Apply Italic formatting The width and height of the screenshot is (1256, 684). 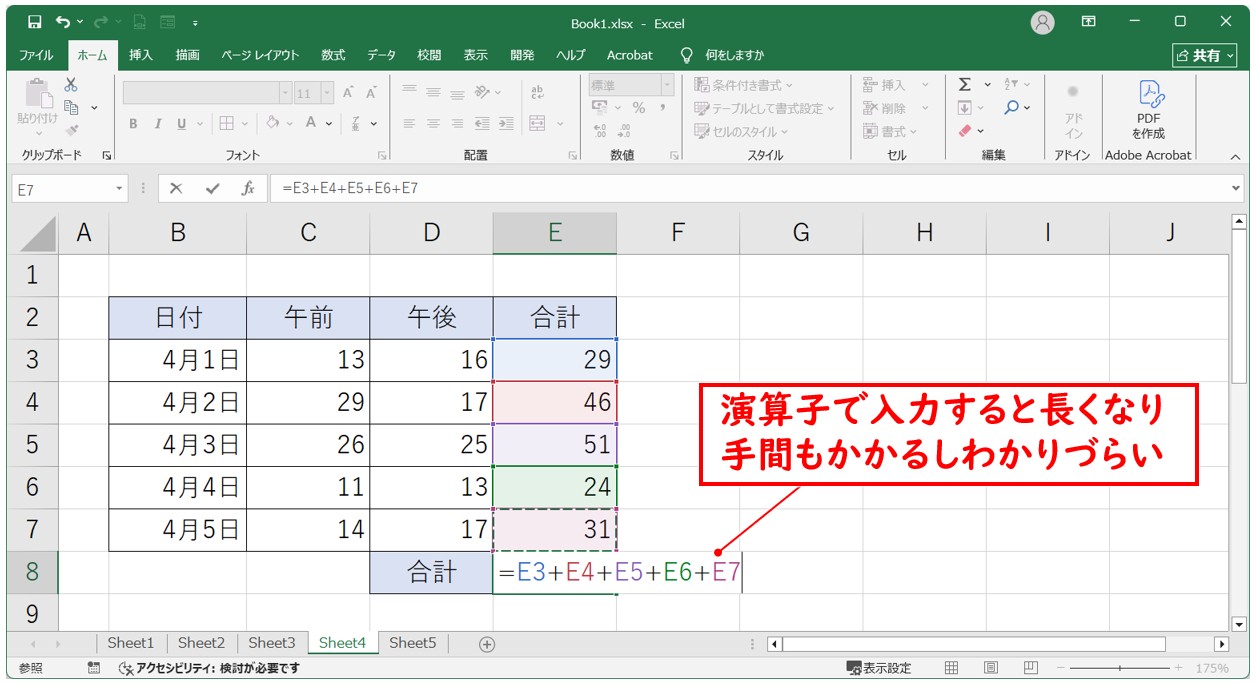[x=158, y=122]
